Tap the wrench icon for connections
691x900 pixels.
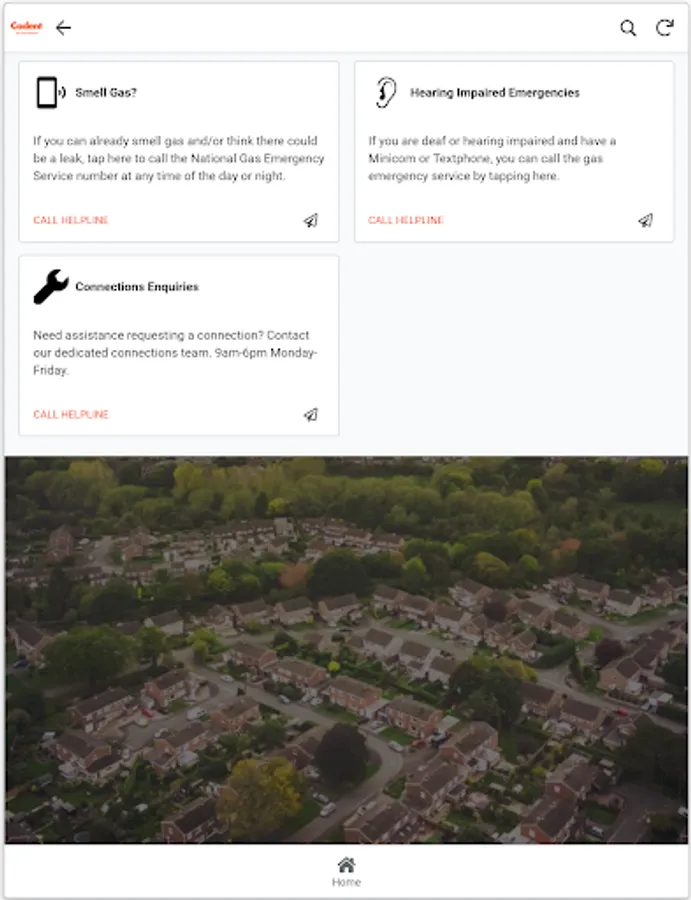(x=51, y=286)
